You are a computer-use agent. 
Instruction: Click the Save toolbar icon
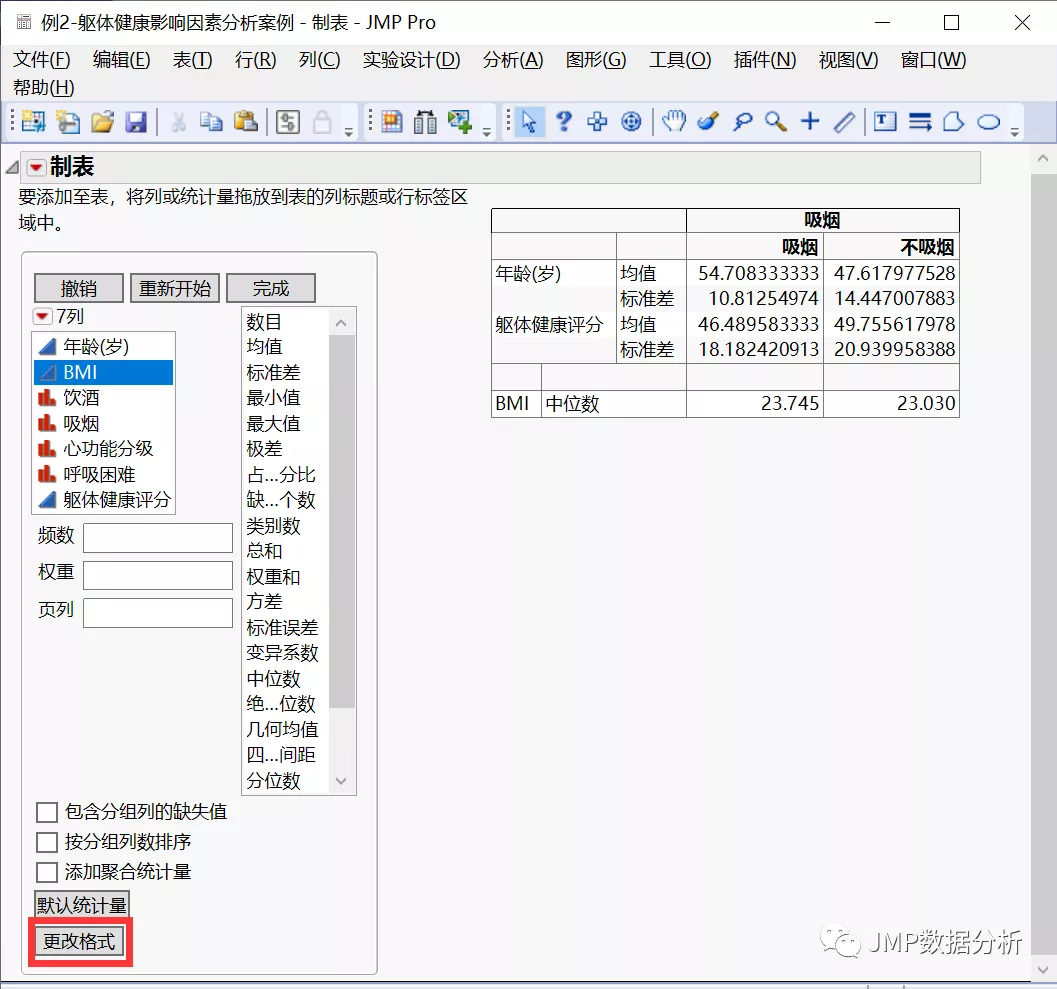coord(137,121)
